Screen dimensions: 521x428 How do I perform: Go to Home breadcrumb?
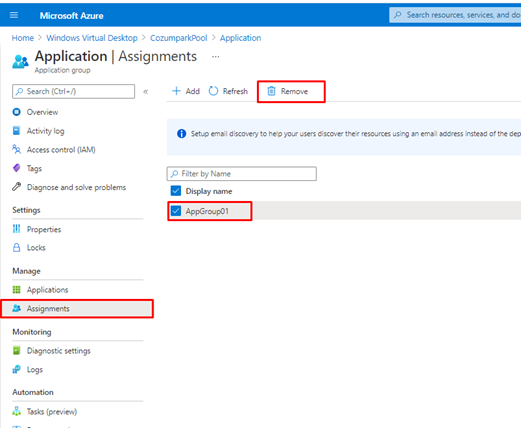[23, 38]
